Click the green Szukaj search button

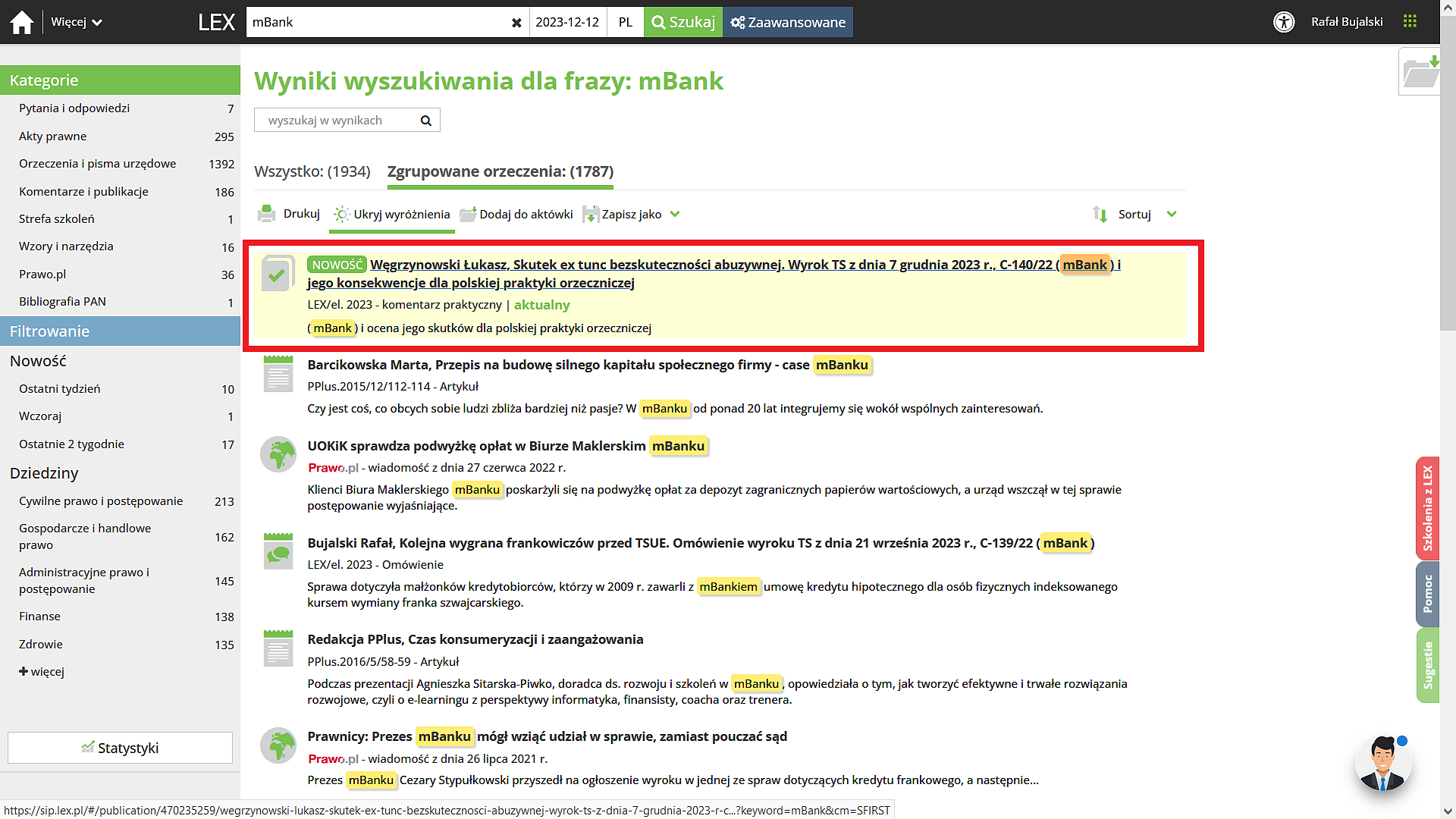click(683, 22)
